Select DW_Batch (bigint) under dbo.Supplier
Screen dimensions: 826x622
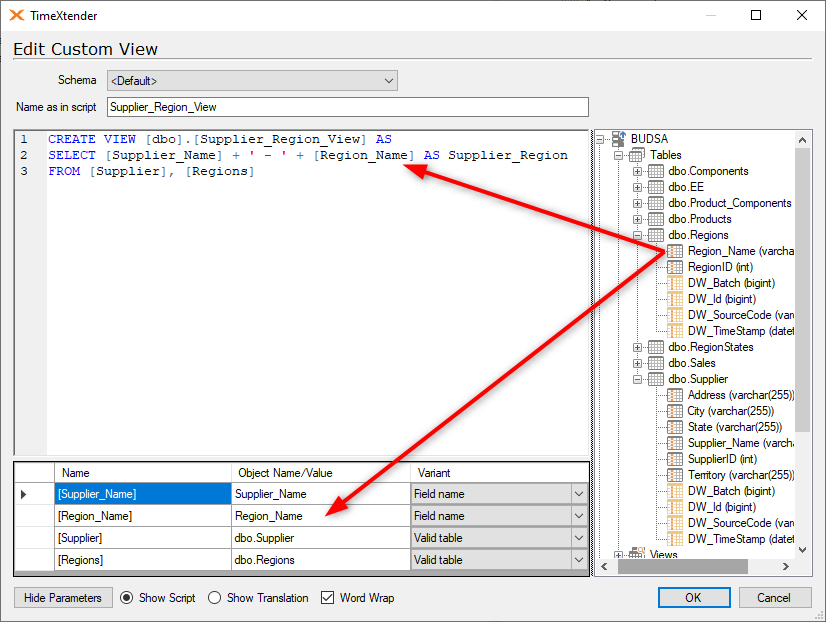pos(731,491)
